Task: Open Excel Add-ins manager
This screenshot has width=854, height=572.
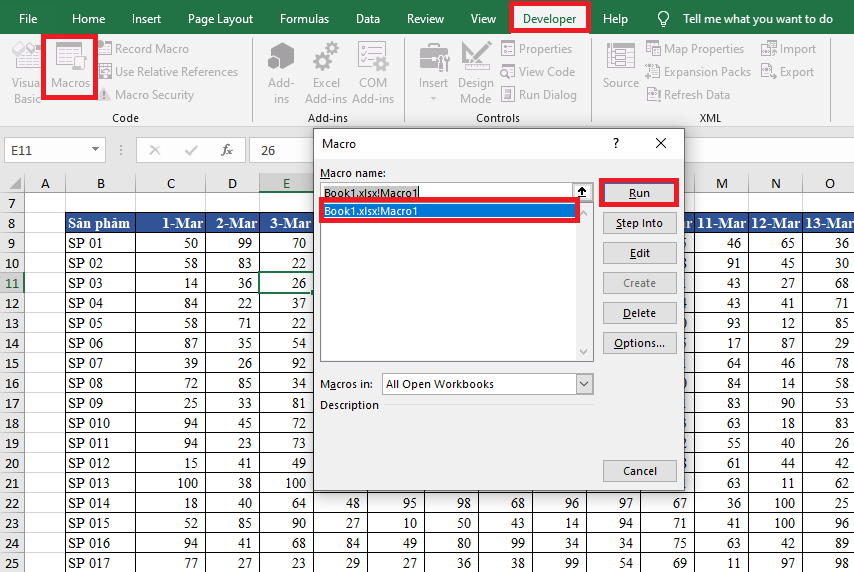Action: pos(326,72)
